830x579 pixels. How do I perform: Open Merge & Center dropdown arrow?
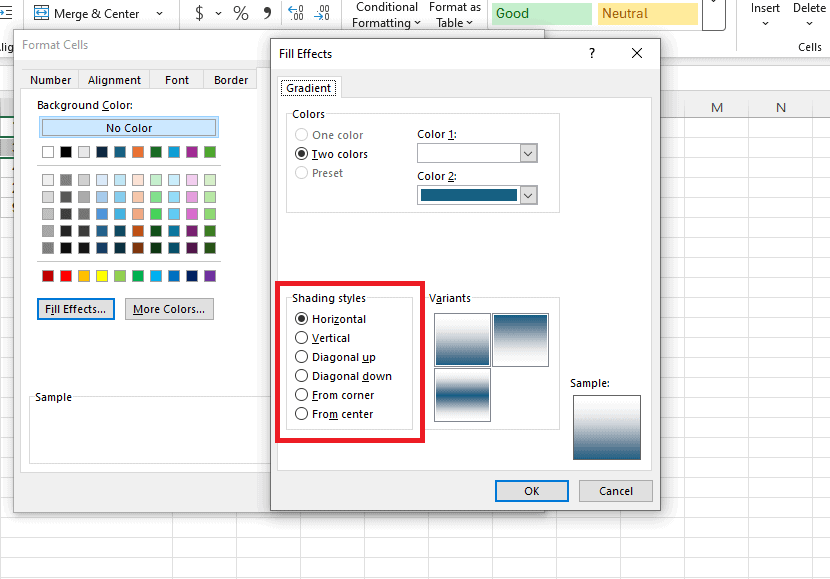(159, 14)
